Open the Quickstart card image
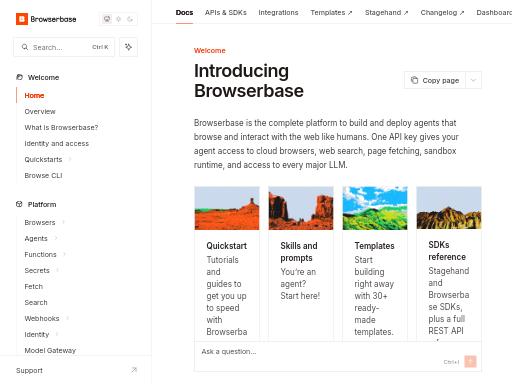 (x=227, y=208)
